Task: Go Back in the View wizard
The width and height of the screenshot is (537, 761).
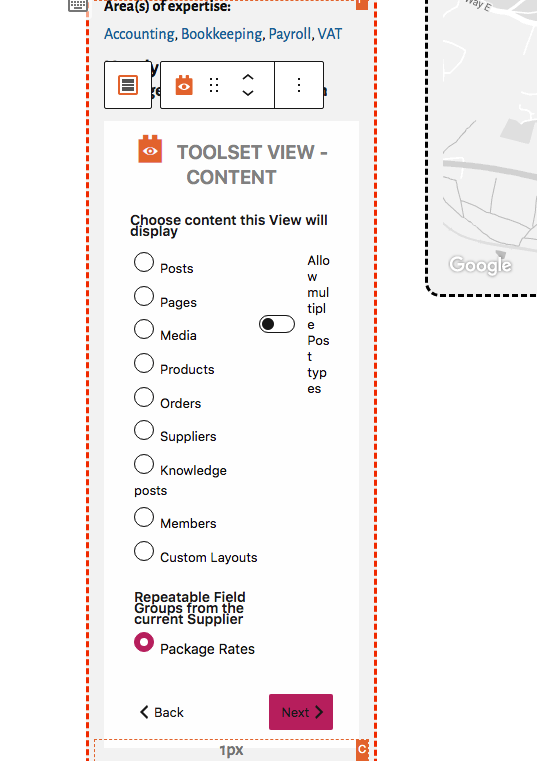Action: pos(162,712)
